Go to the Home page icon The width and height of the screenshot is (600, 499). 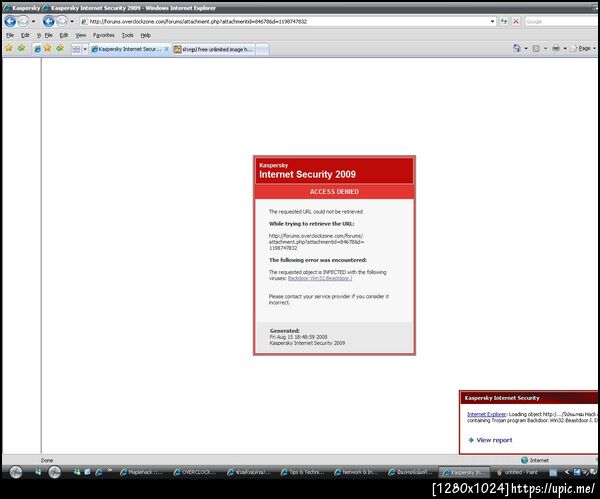click(517, 48)
